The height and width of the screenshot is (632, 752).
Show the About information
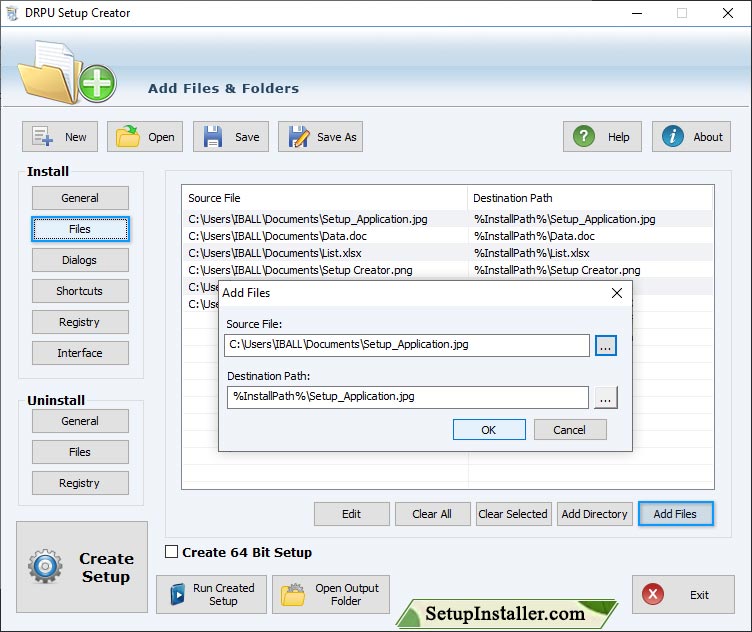691,137
